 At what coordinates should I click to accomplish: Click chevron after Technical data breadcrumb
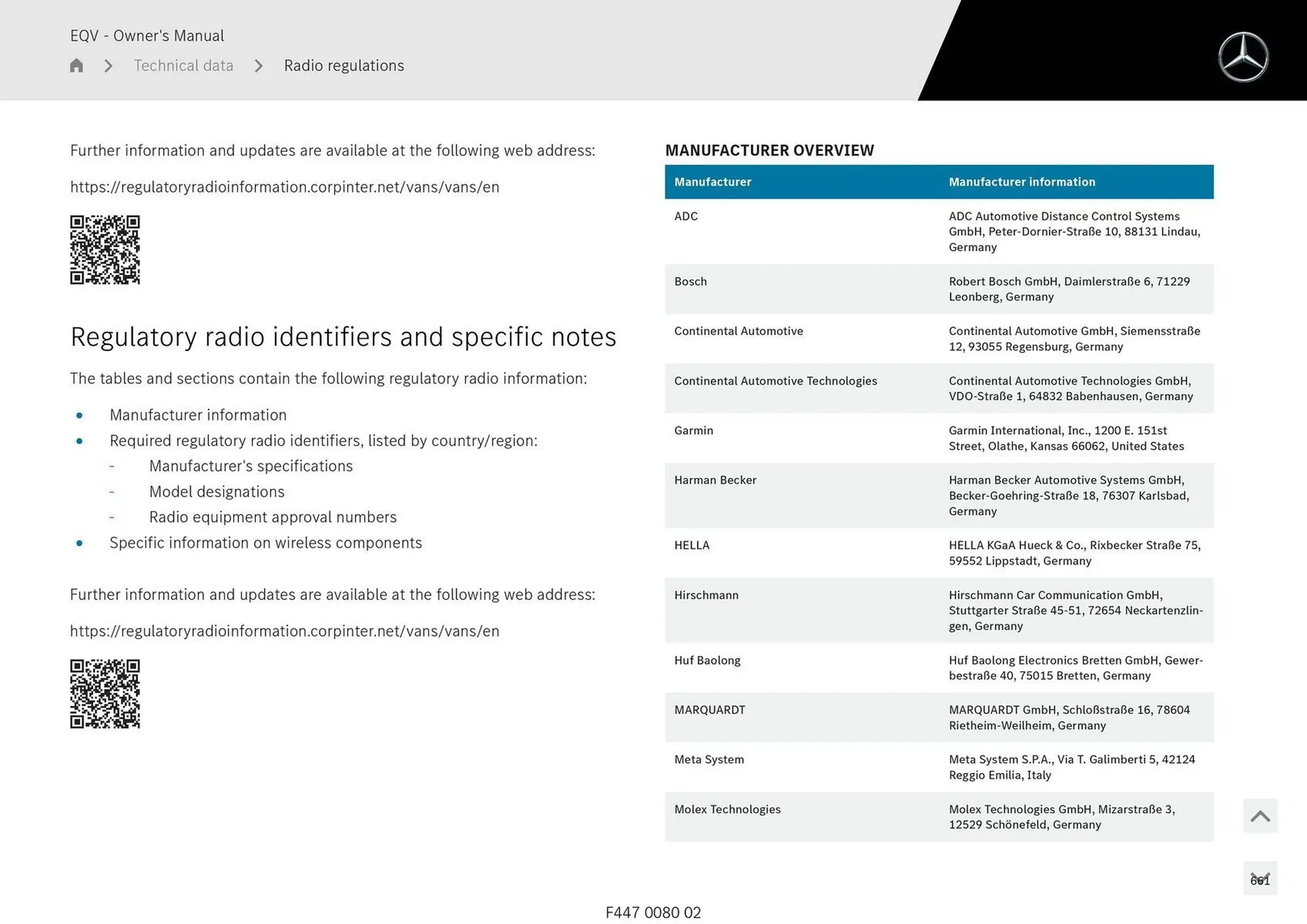(x=259, y=66)
